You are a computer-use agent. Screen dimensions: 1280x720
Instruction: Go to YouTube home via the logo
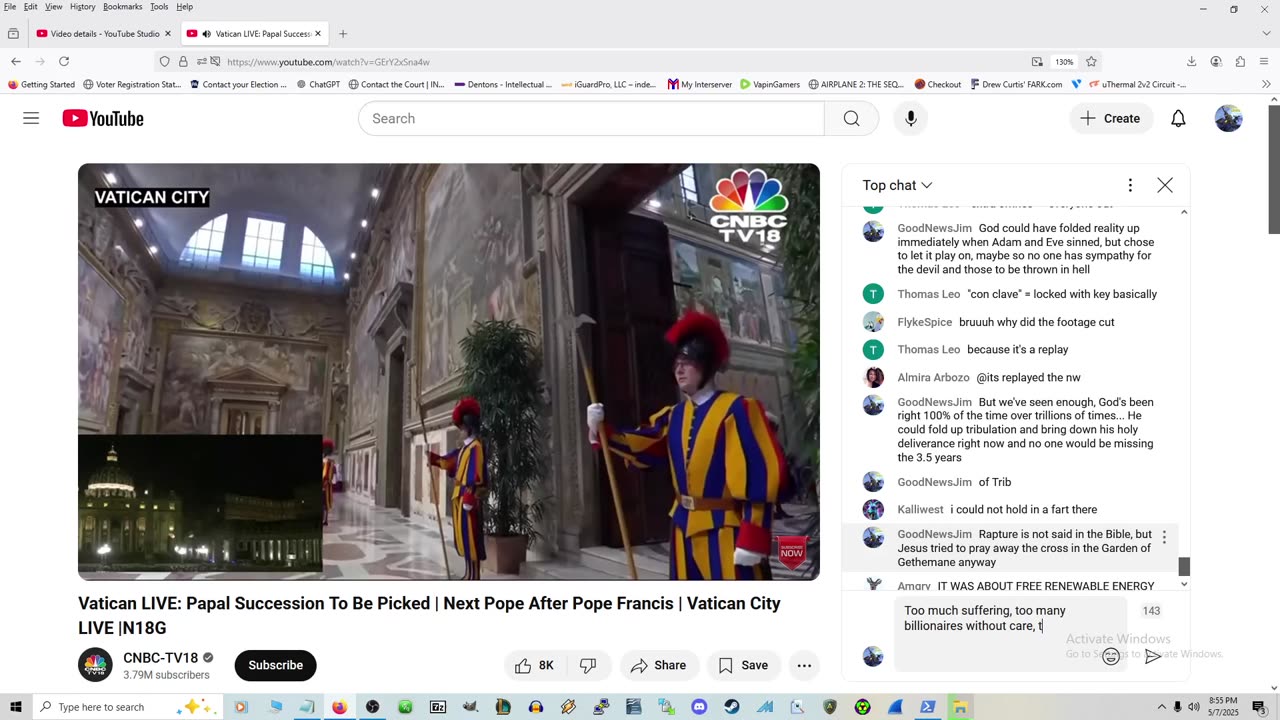[103, 119]
